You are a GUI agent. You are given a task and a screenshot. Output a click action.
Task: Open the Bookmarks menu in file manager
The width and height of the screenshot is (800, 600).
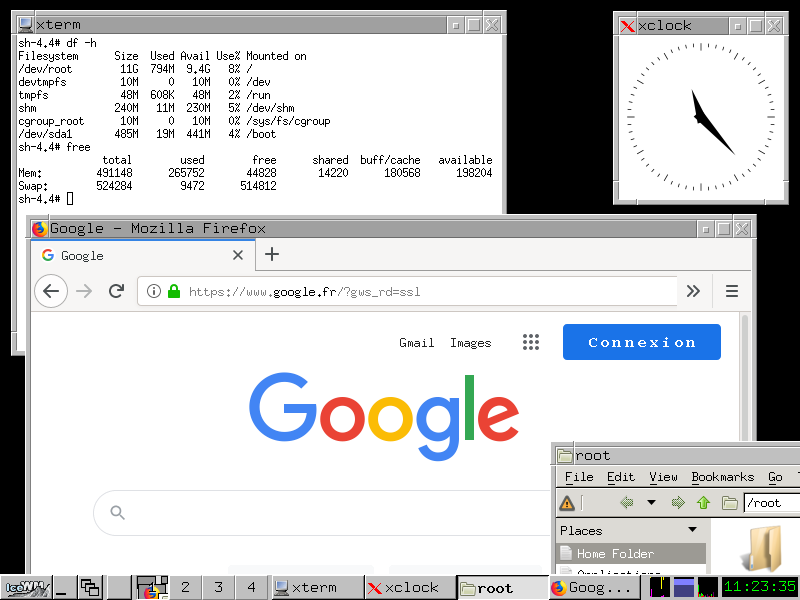723,477
